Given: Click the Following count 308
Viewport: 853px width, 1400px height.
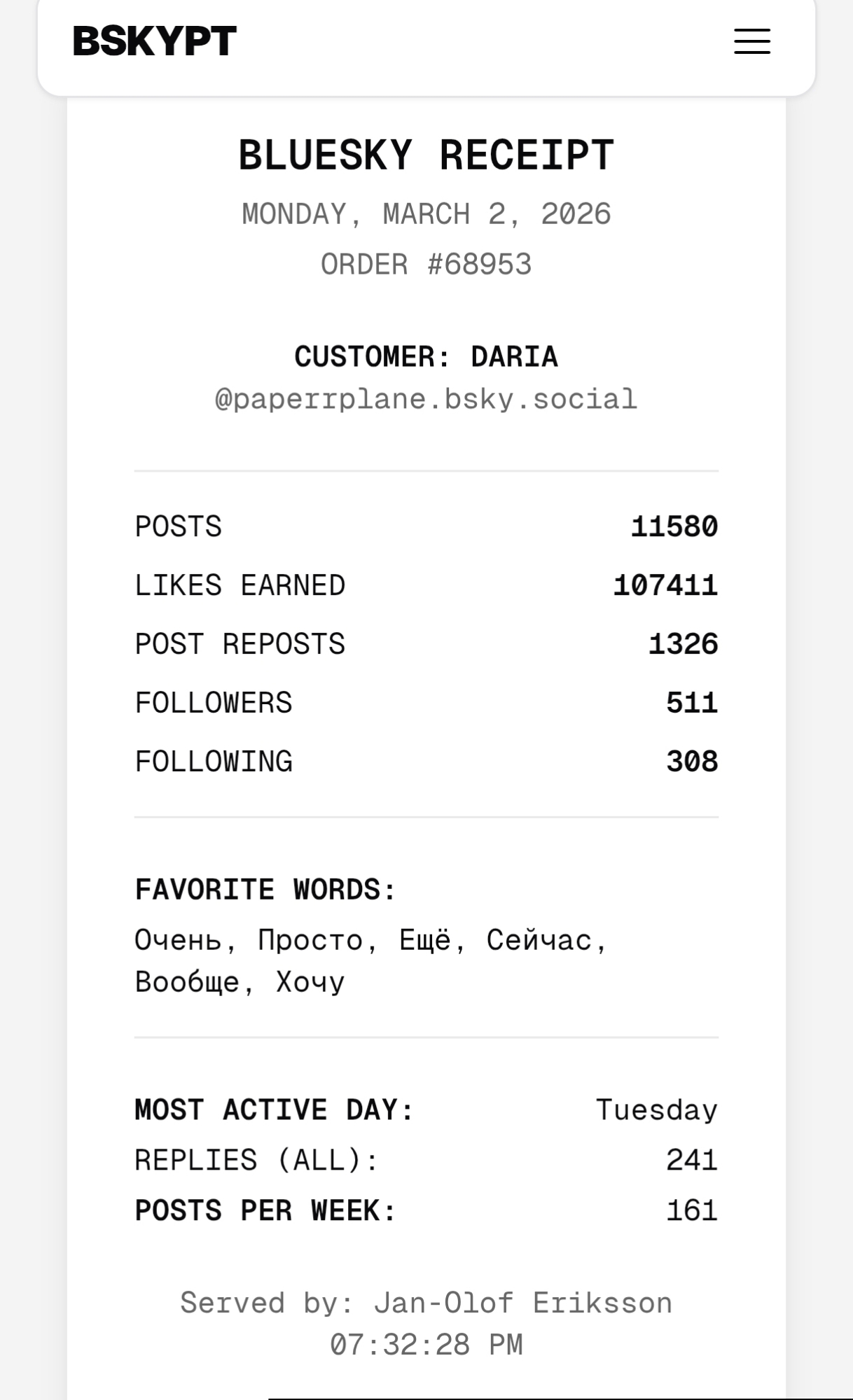Looking at the screenshot, I should (x=691, y=762).
